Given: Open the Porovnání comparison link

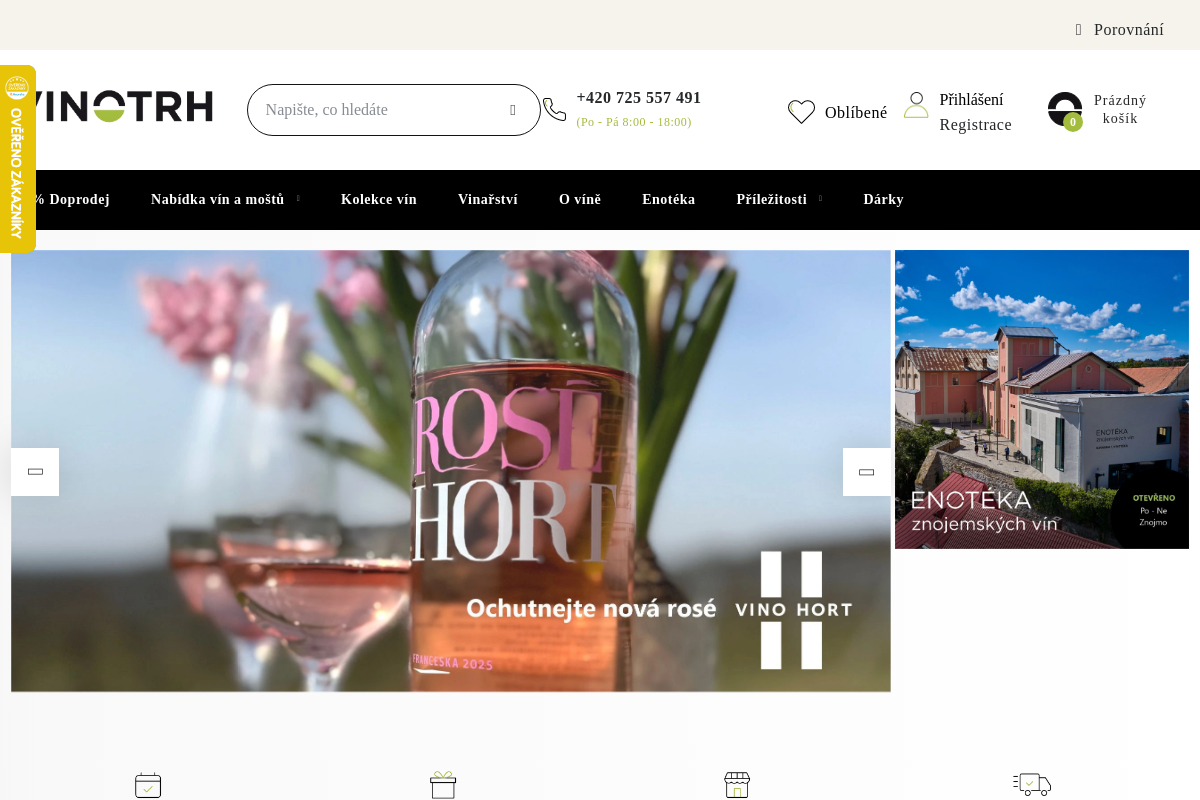Looking at the screenshot, I should pos(1128,30).
